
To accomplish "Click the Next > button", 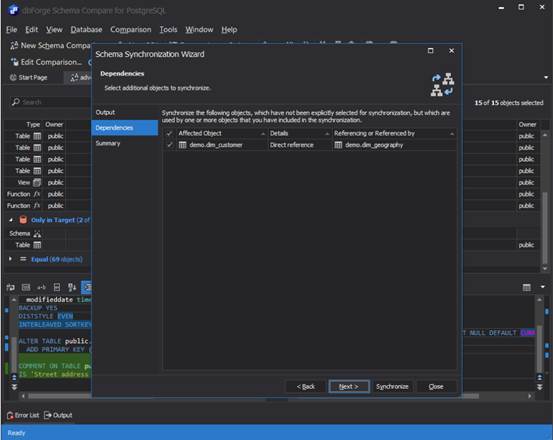I will pos(349,386).
